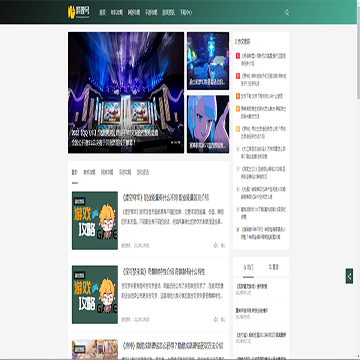The image size is (360, 360).
Task: Open first post in lower sidebar widget list
Action: [x=252, y=286]
